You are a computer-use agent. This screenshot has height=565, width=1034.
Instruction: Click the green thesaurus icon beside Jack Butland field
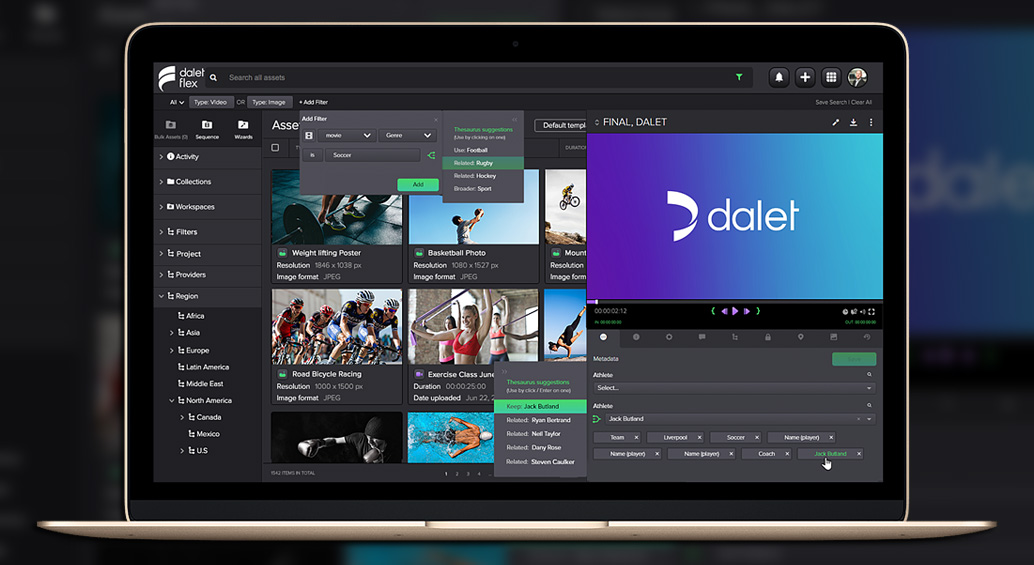coord(597,419)
